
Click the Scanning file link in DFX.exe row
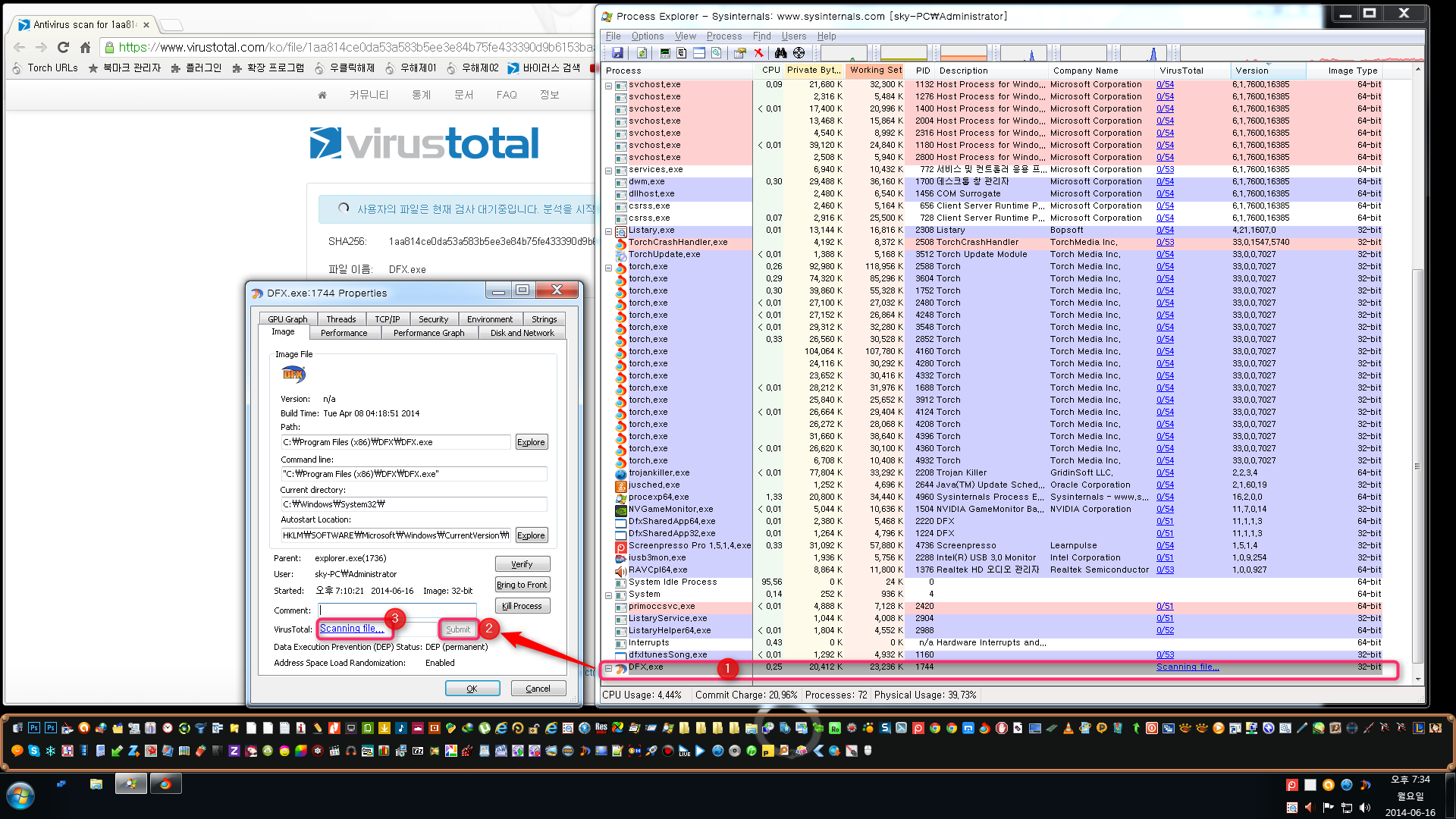(x=1188, y=667)
